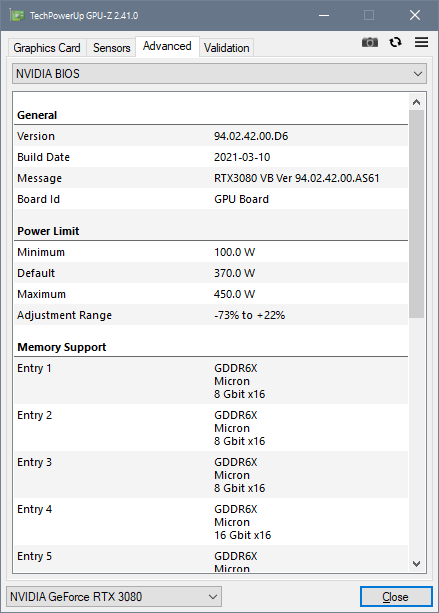Select the Entry 5 row label
This screenshot has height=613, width=439.
34,556
